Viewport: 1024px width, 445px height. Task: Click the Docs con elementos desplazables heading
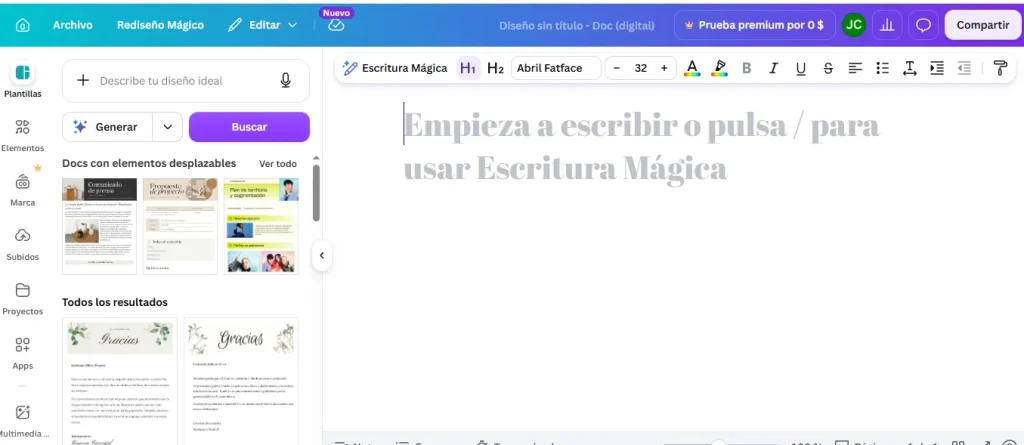pos(149,163)
